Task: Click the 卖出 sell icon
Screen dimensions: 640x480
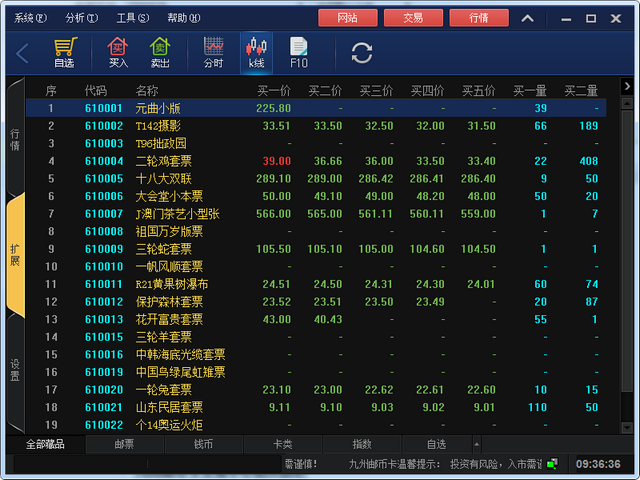Action: tap(160, 52)
